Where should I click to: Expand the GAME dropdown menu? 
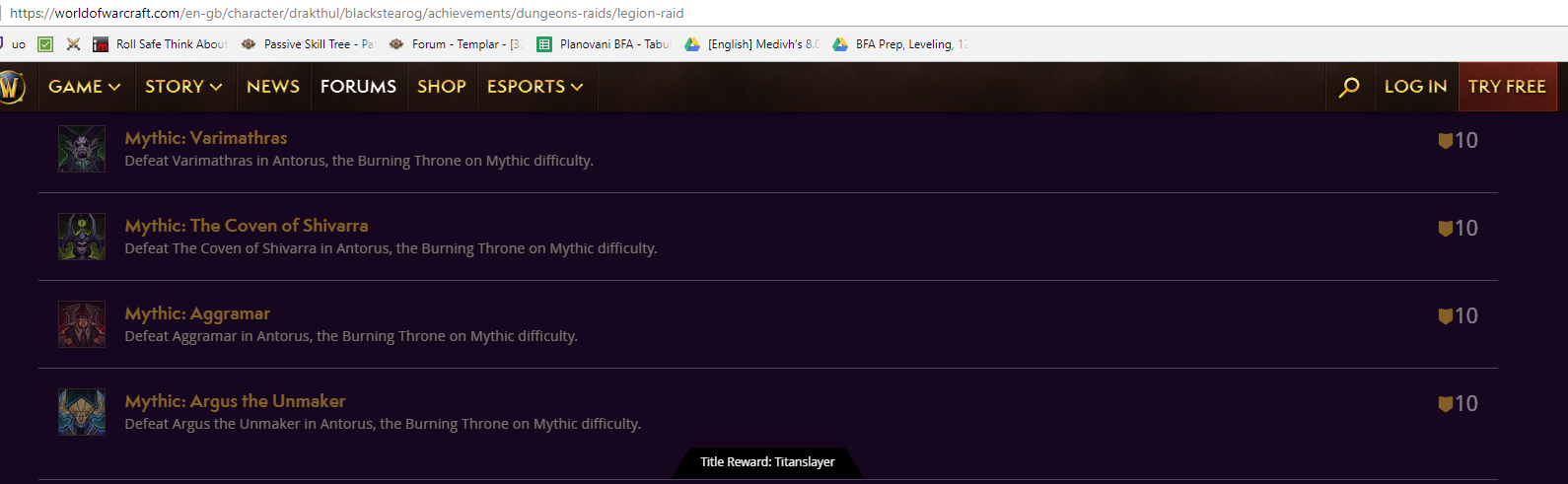(85, 87)
